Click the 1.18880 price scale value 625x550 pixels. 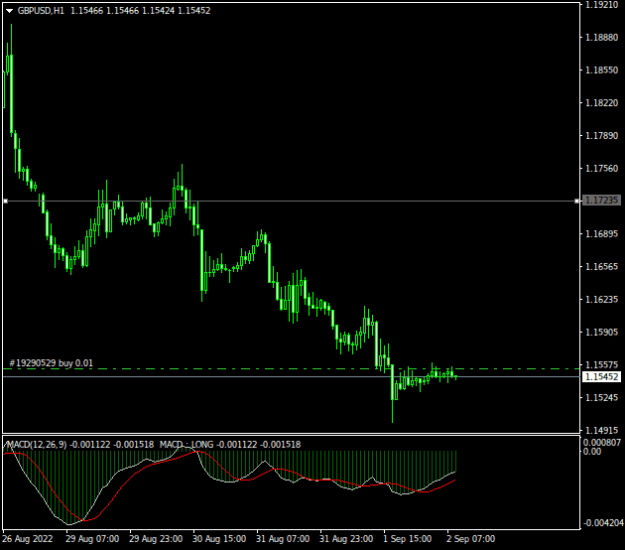601,37
